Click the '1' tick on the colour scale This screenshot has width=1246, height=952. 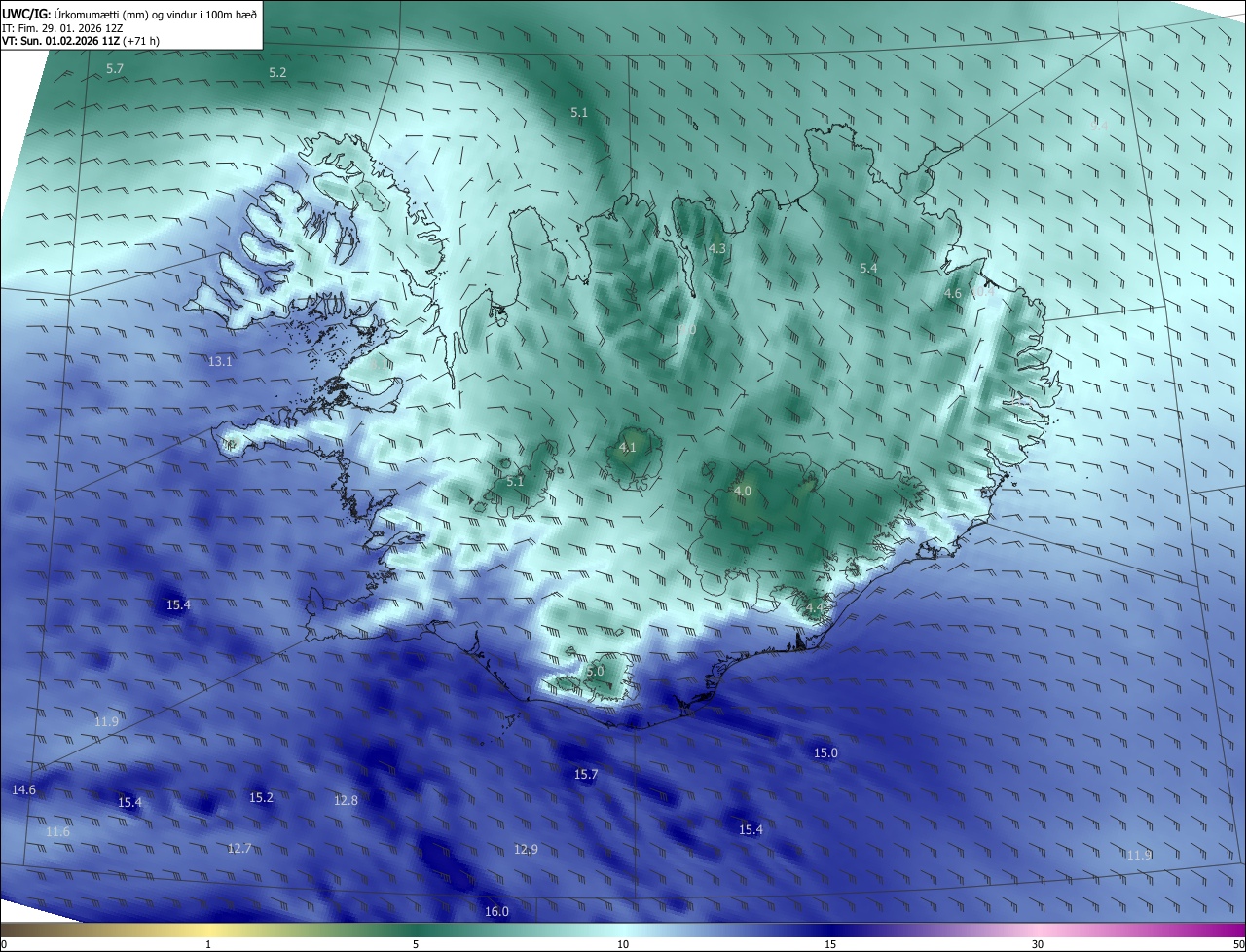(208, 944)
